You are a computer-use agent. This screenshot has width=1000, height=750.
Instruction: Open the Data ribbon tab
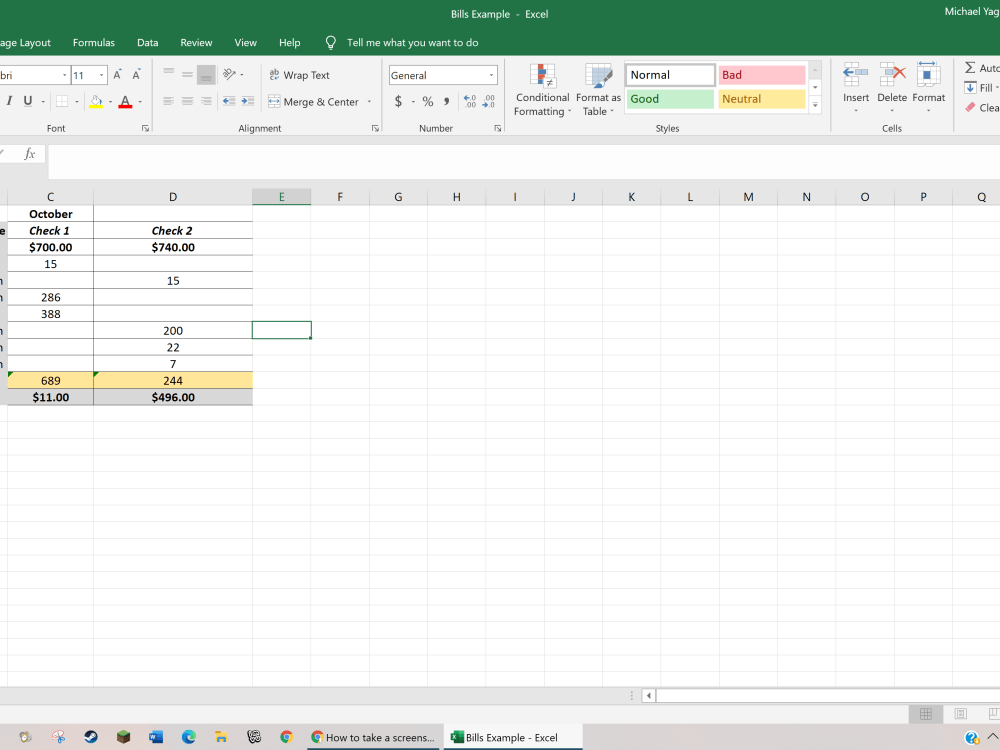pyautogui.click(x=147, y=43)
